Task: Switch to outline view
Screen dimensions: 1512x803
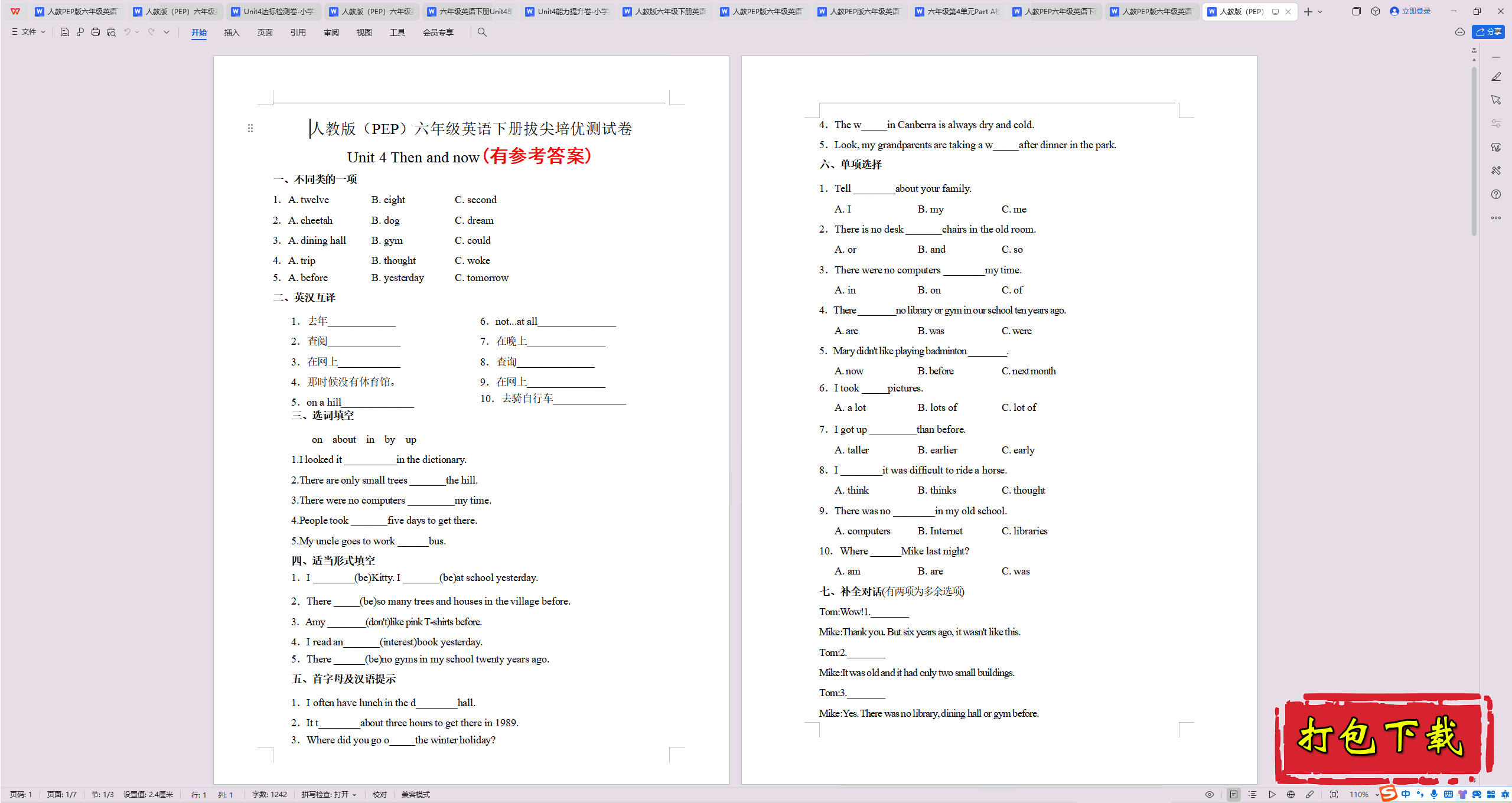Action: (x=1253, y=795)
